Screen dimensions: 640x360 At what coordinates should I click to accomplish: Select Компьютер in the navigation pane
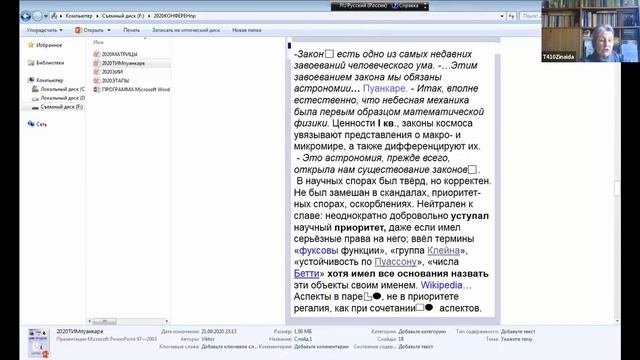tap(50, 80)
